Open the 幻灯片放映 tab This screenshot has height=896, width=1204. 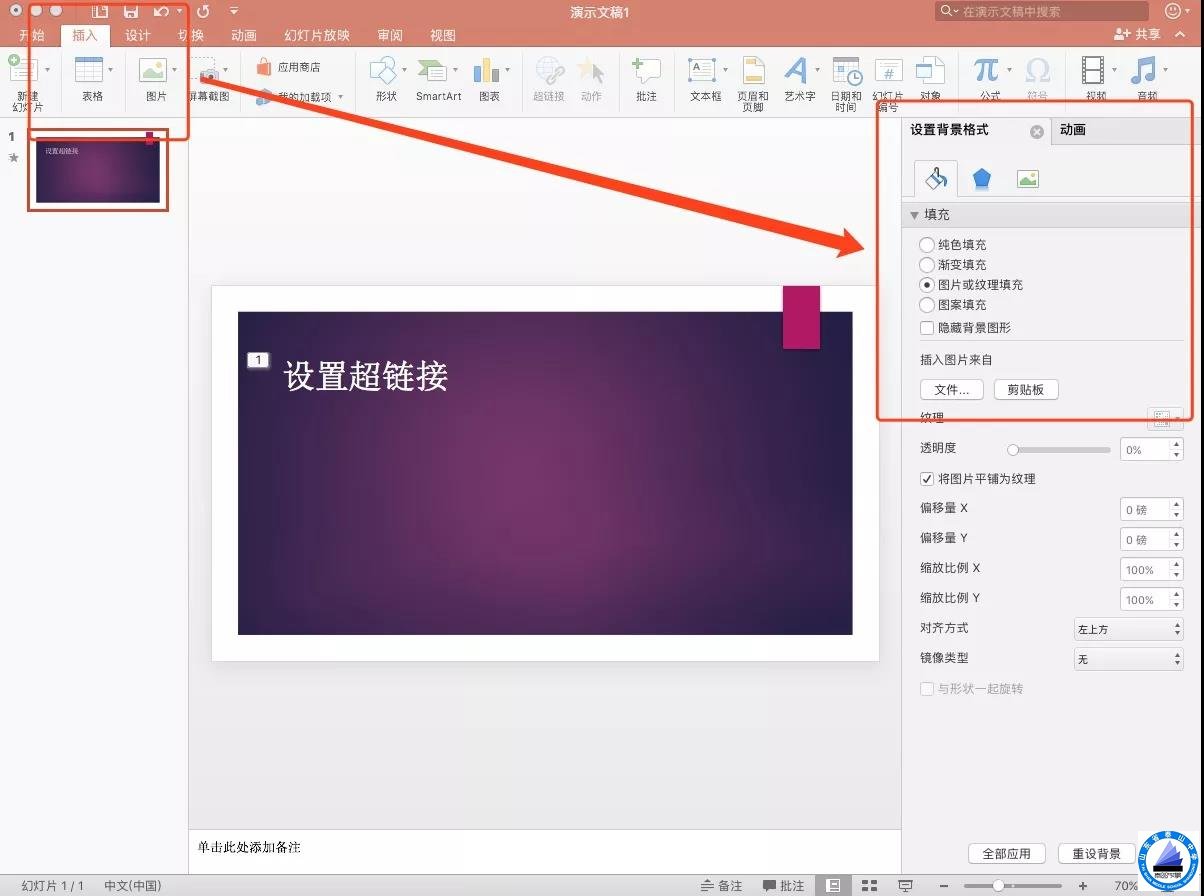tap(317, 35)
